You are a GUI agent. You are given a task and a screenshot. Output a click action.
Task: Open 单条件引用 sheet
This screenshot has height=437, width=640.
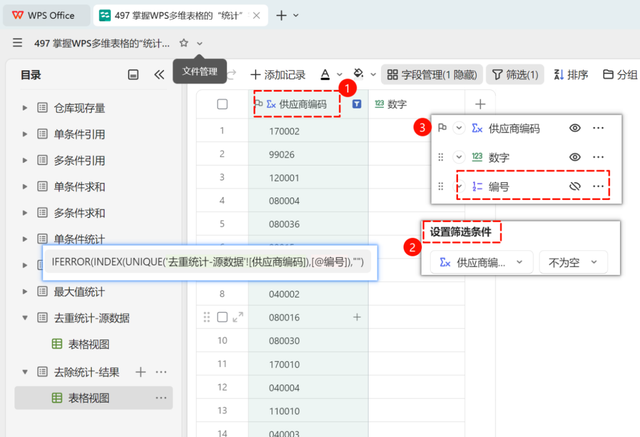pyautogui.click(x=79, y=134)
